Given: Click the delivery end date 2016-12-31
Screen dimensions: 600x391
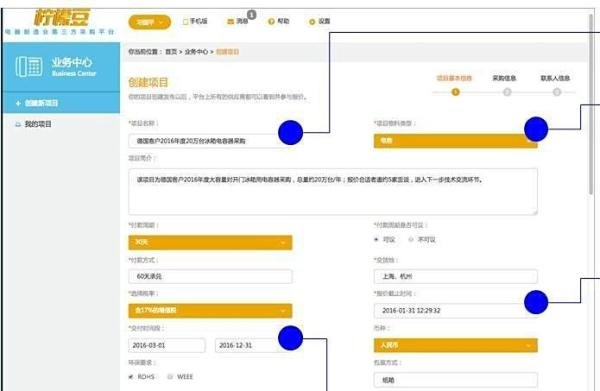Looking at the screenshot, I should (x=253, y=345).
